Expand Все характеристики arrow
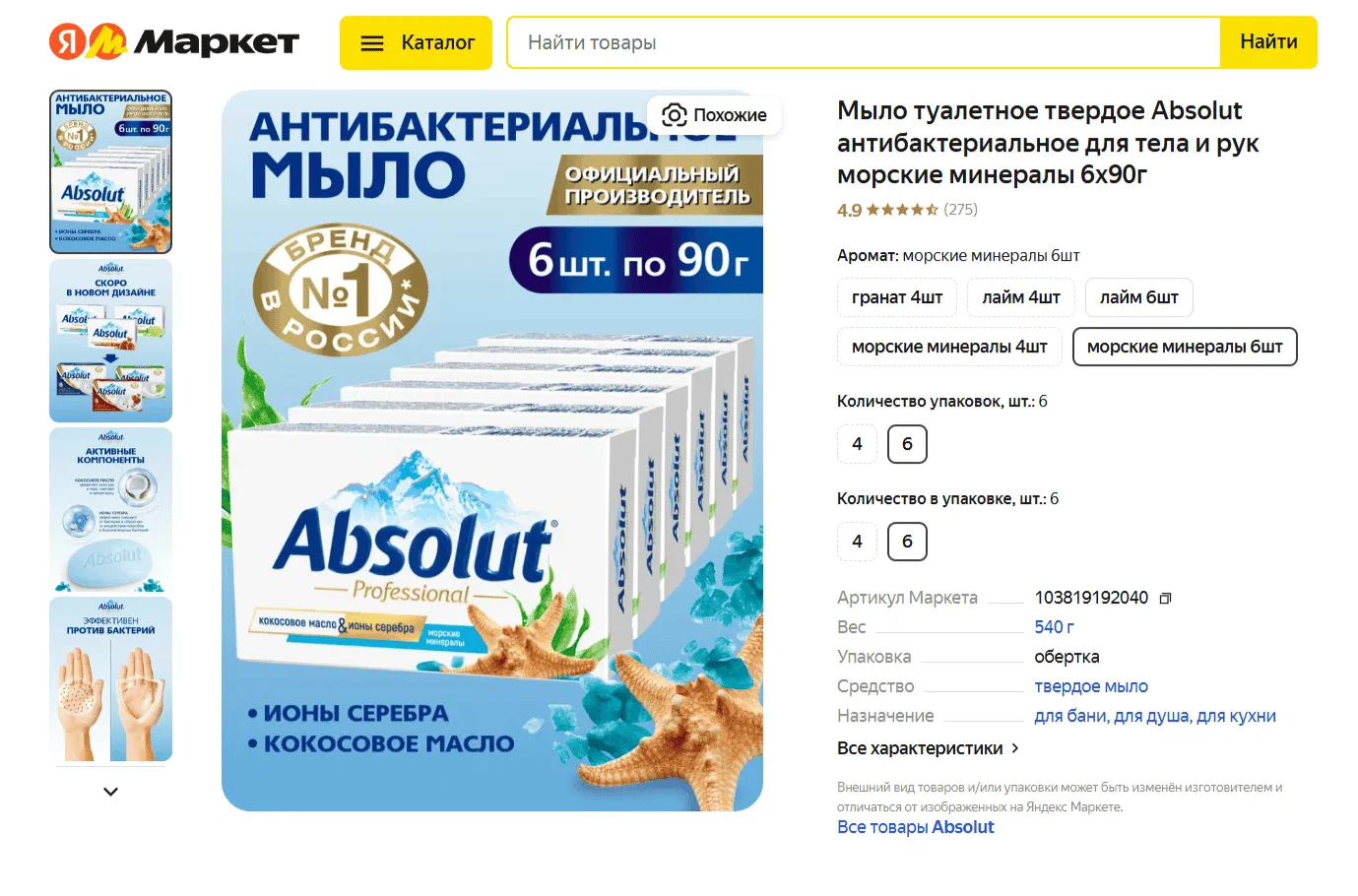 1015,748
